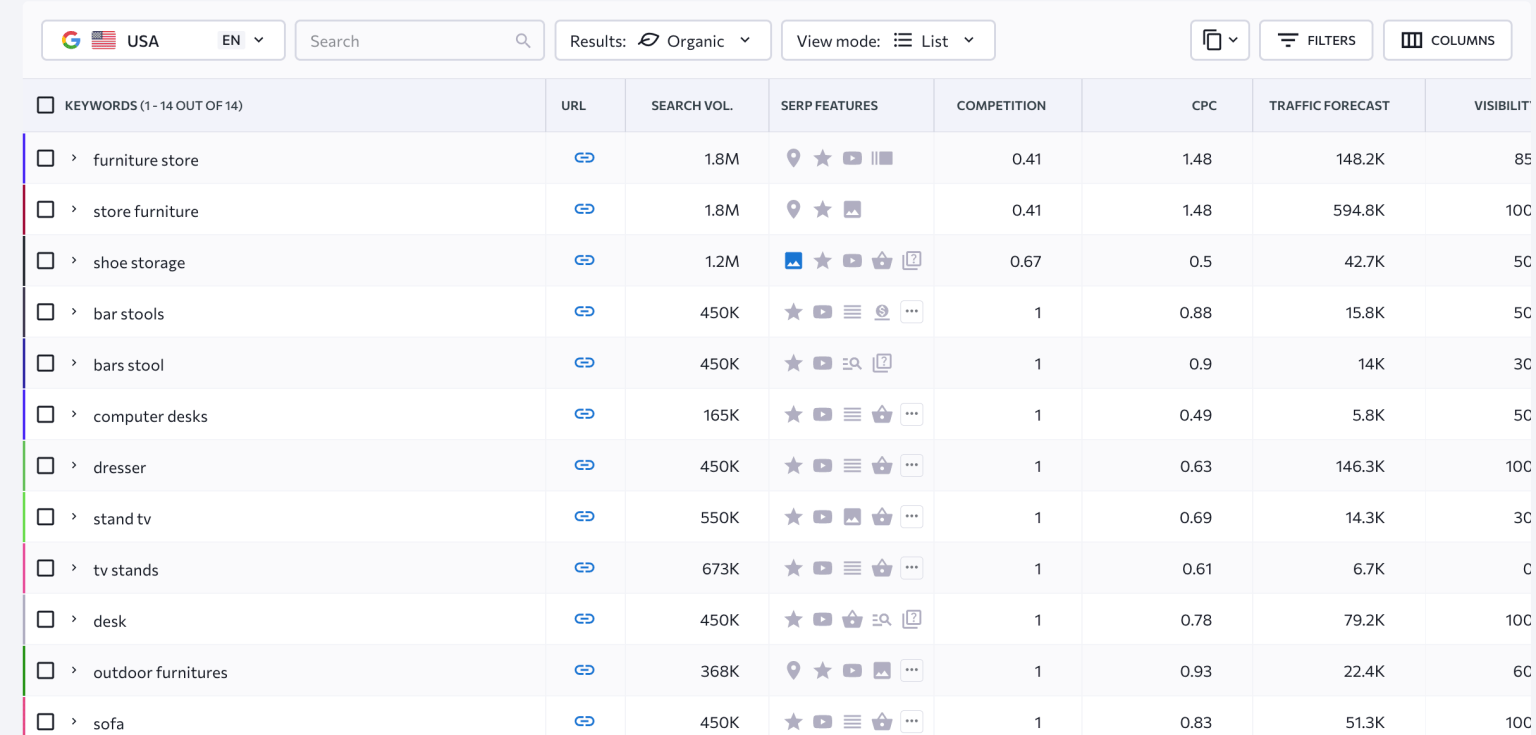Show more SERP features for tv stands
The height and width of the screenshot is (735, 1536).
911,568
